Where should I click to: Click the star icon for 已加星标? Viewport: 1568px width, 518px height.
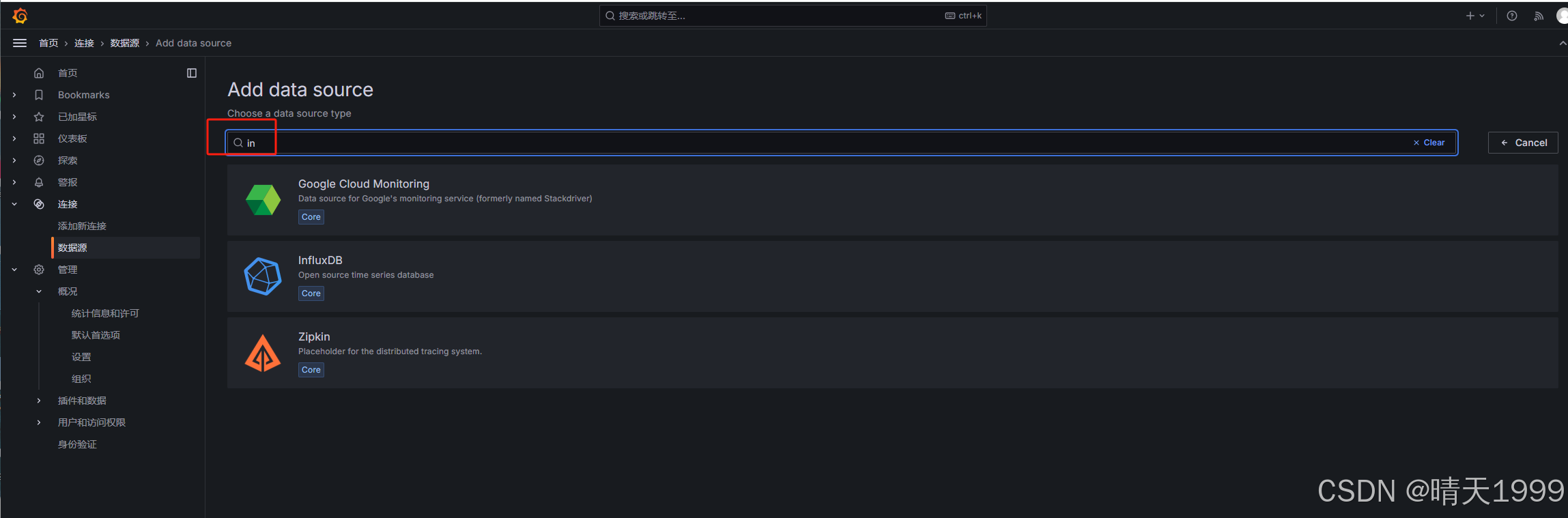(x=39, y=117)
